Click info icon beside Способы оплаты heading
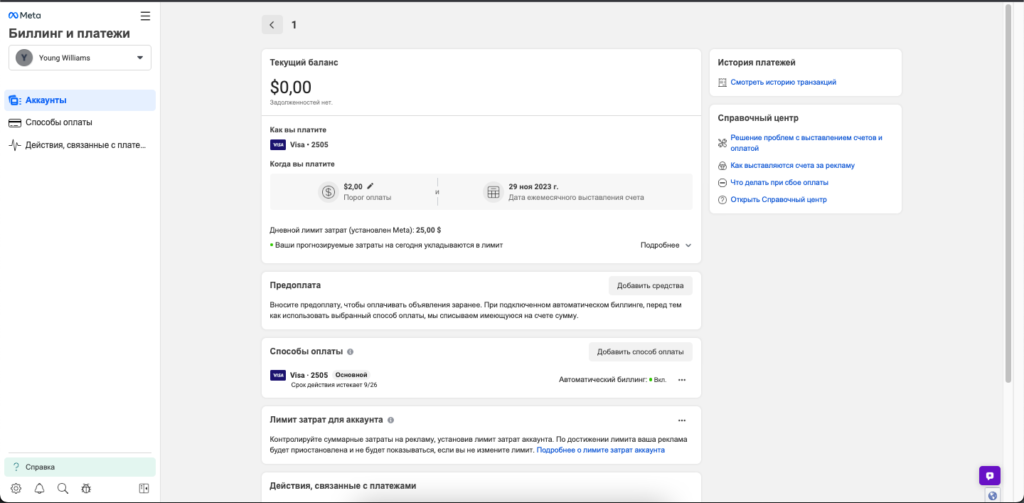Image resolution: width=1024 pixels, height=503 pixels. (x=350, y=351)
